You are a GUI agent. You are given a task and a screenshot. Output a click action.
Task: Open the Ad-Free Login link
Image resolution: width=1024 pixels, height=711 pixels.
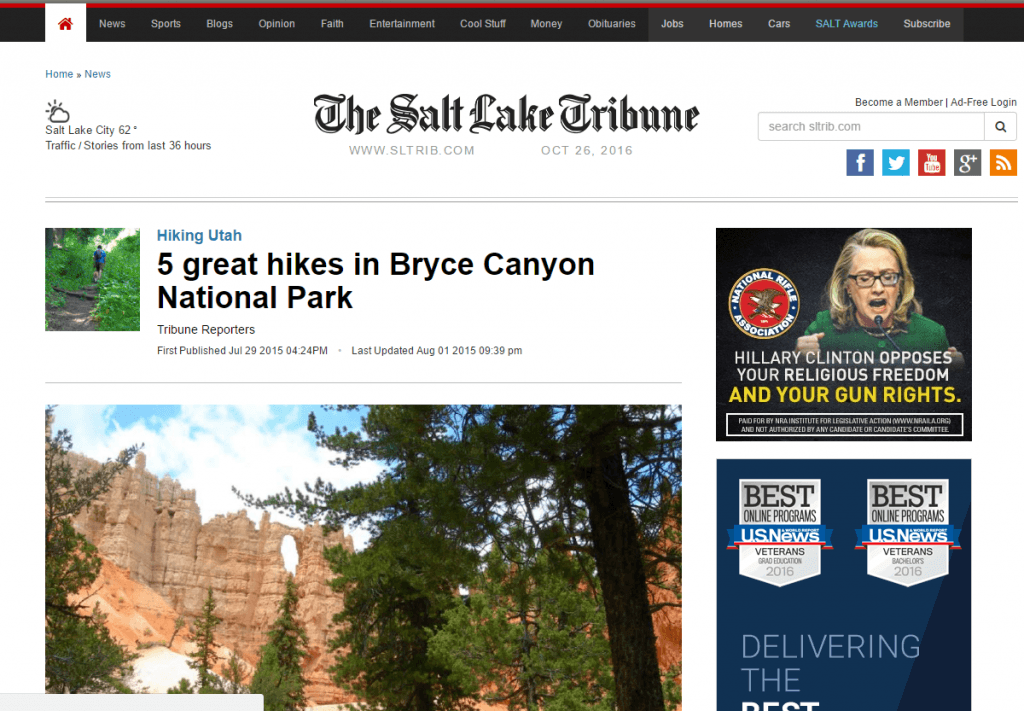point(984,103)
